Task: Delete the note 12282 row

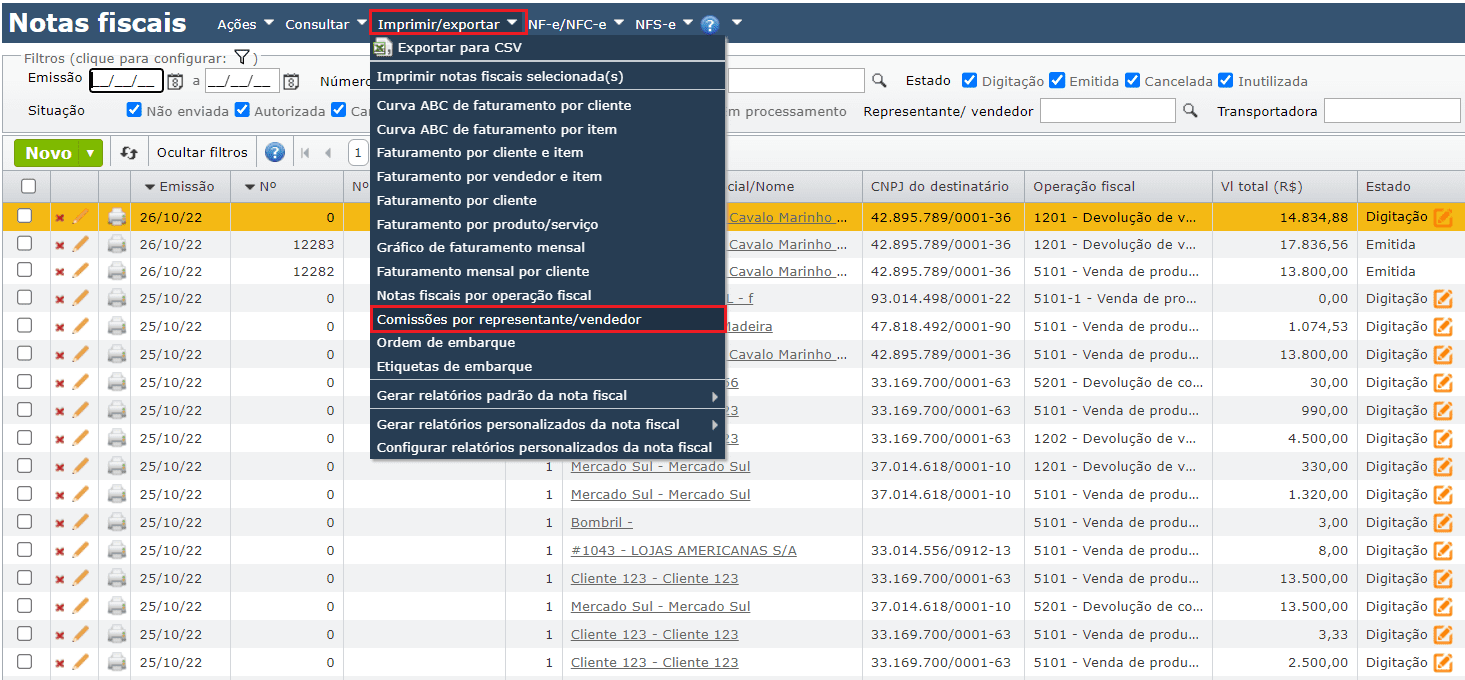Action: [60, 272]
